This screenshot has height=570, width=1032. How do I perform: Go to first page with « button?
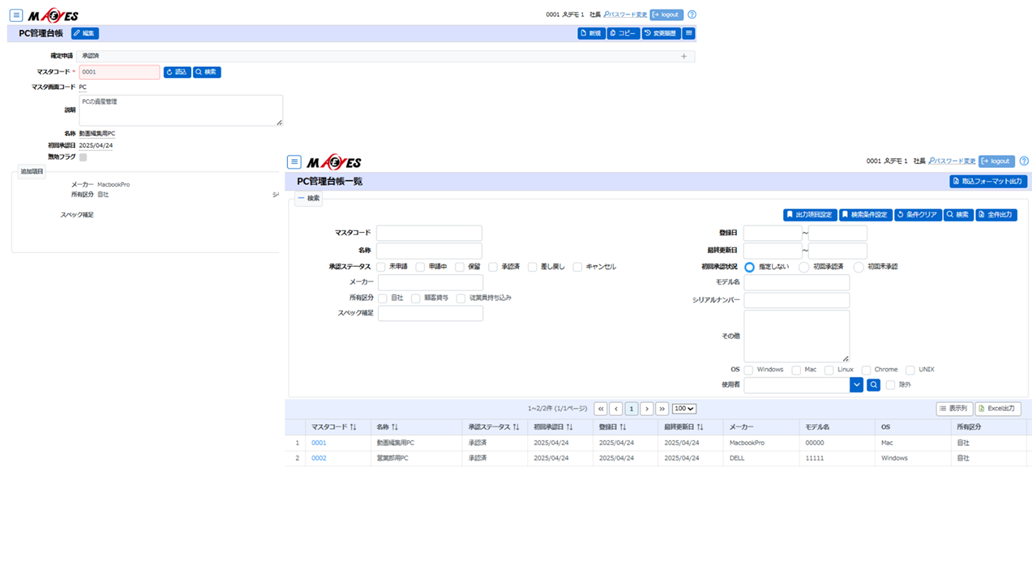tap(601, 409)
